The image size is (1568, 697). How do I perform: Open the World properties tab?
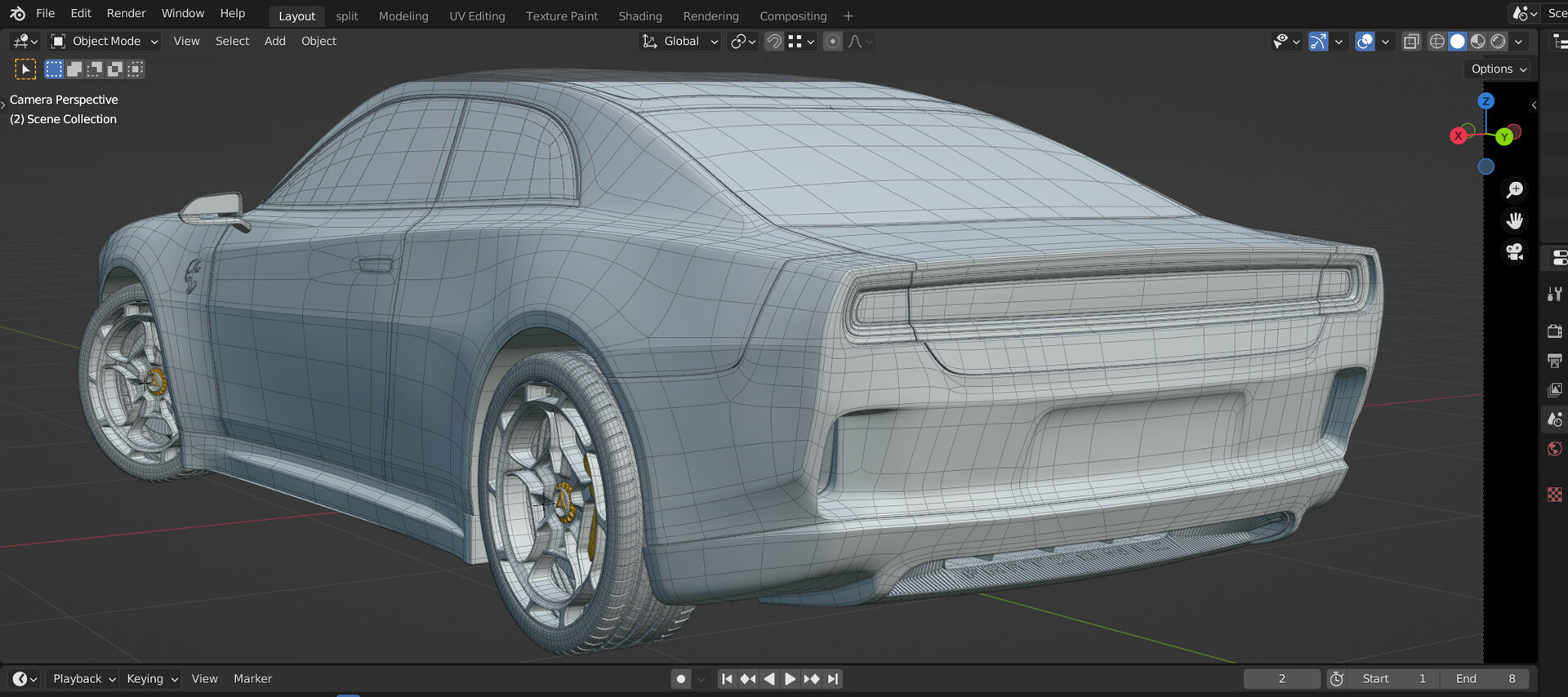[1555, 449]
